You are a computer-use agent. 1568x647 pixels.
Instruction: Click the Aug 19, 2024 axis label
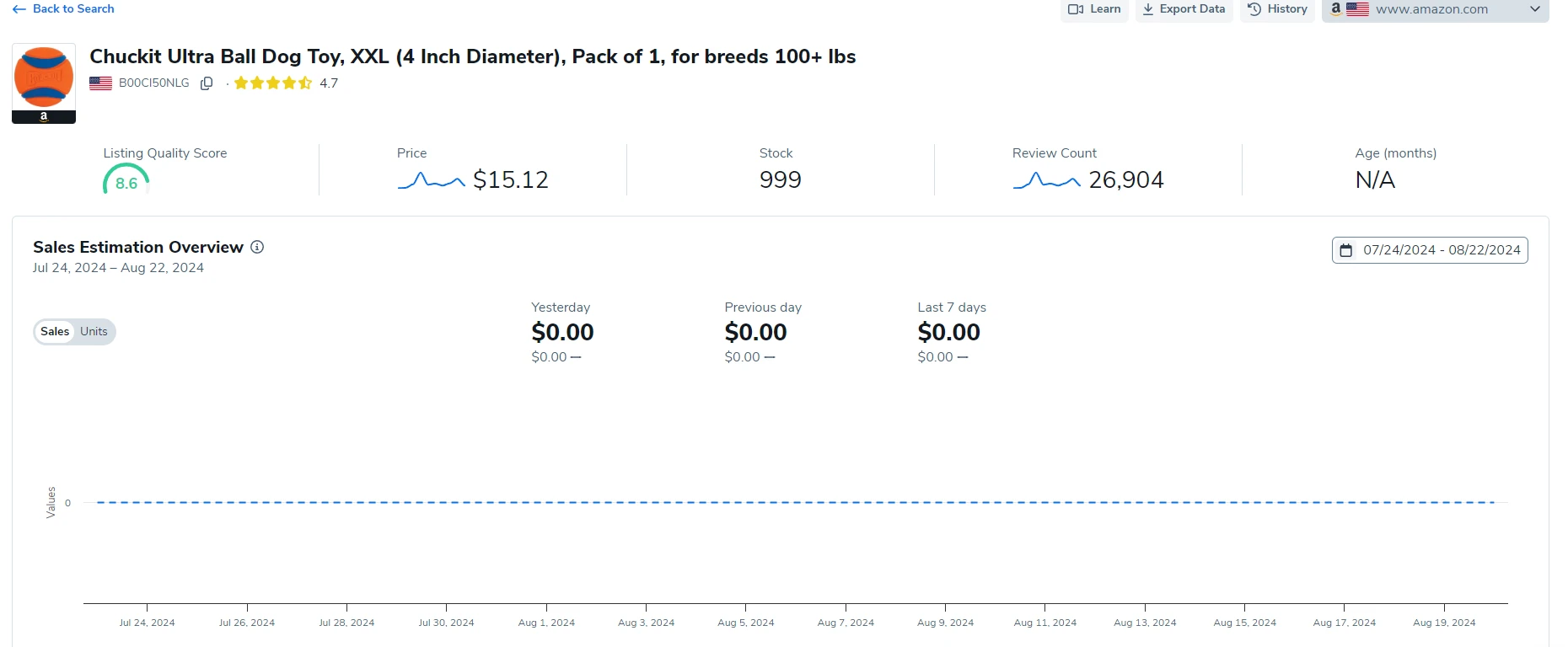click(1444, 623)
